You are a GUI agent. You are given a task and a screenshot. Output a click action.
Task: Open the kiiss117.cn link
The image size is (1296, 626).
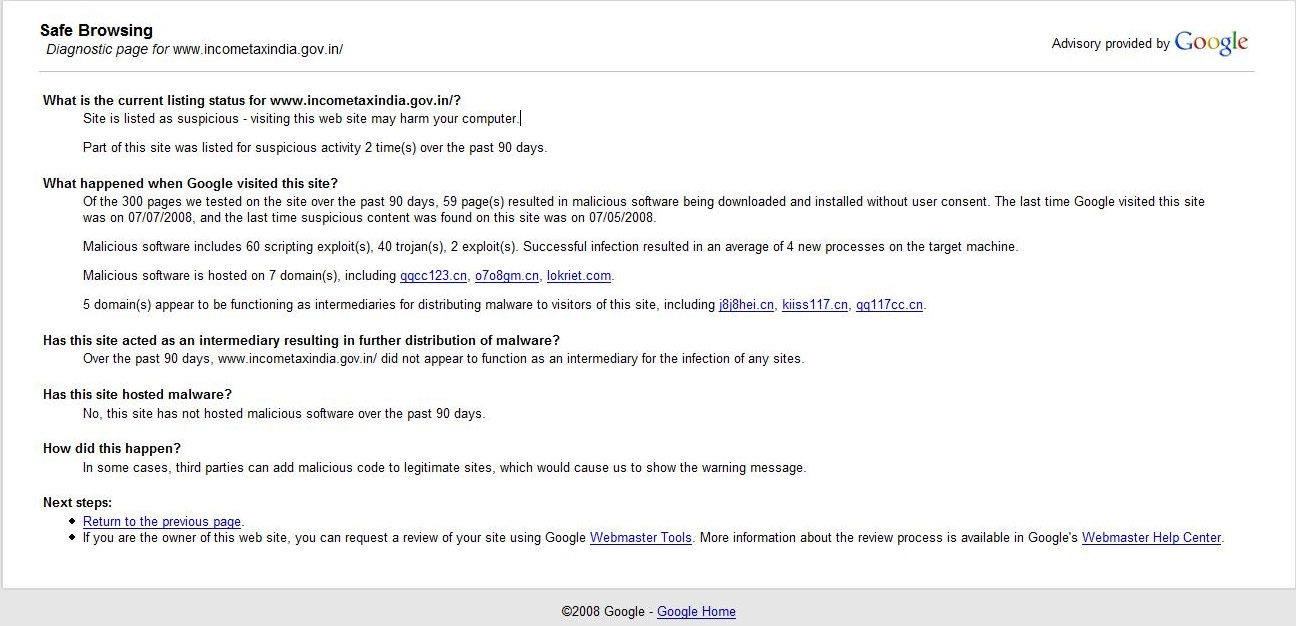(x=814, y=305)
